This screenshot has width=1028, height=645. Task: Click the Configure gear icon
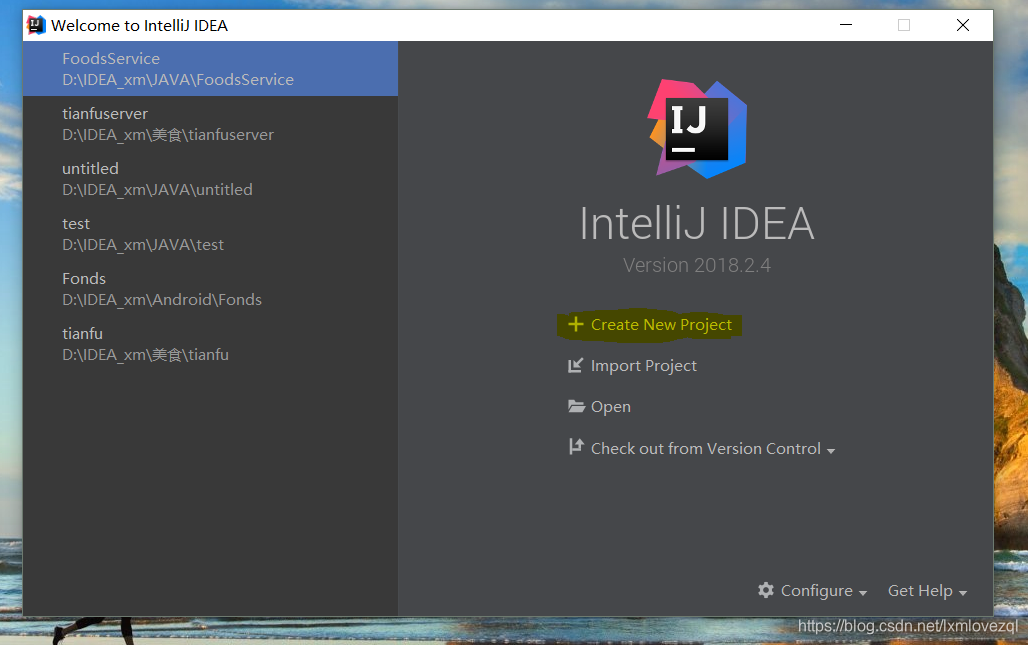coord(766,590)
